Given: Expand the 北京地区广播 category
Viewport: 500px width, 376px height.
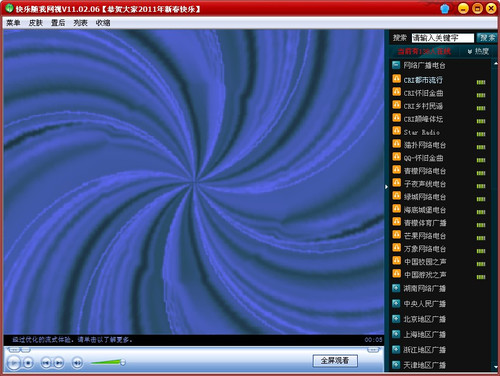Looking at the screenshot, I should [396, 319].
